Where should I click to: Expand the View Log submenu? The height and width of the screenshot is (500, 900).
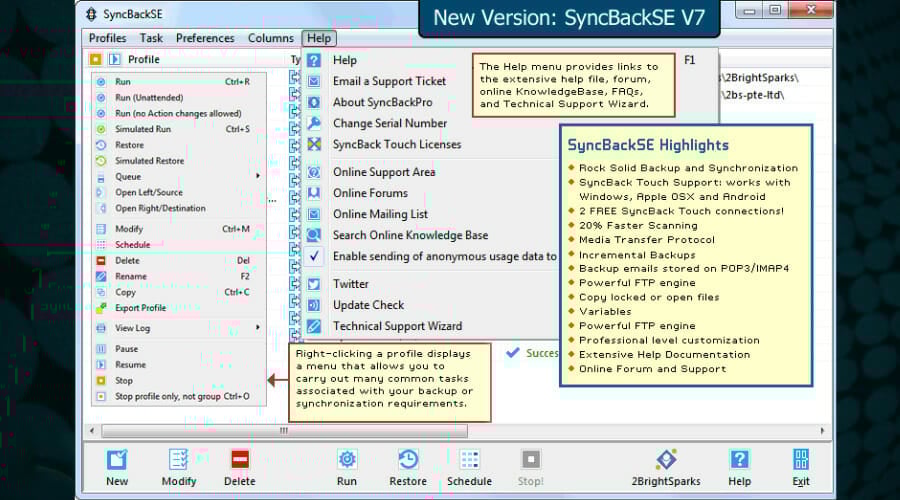tap(257, 328)
